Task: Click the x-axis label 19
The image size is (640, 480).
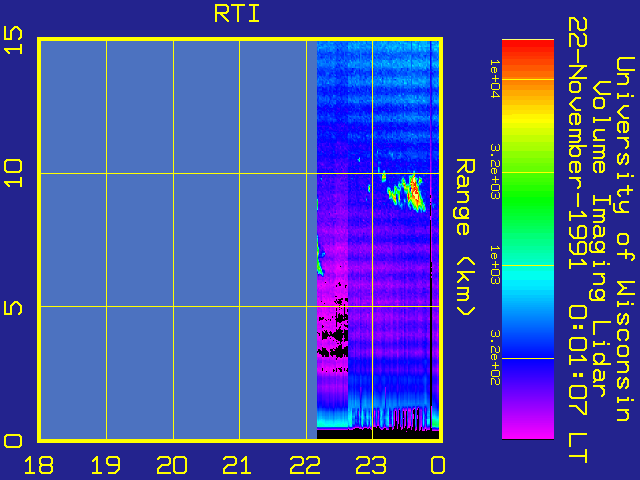Action: 105,465
